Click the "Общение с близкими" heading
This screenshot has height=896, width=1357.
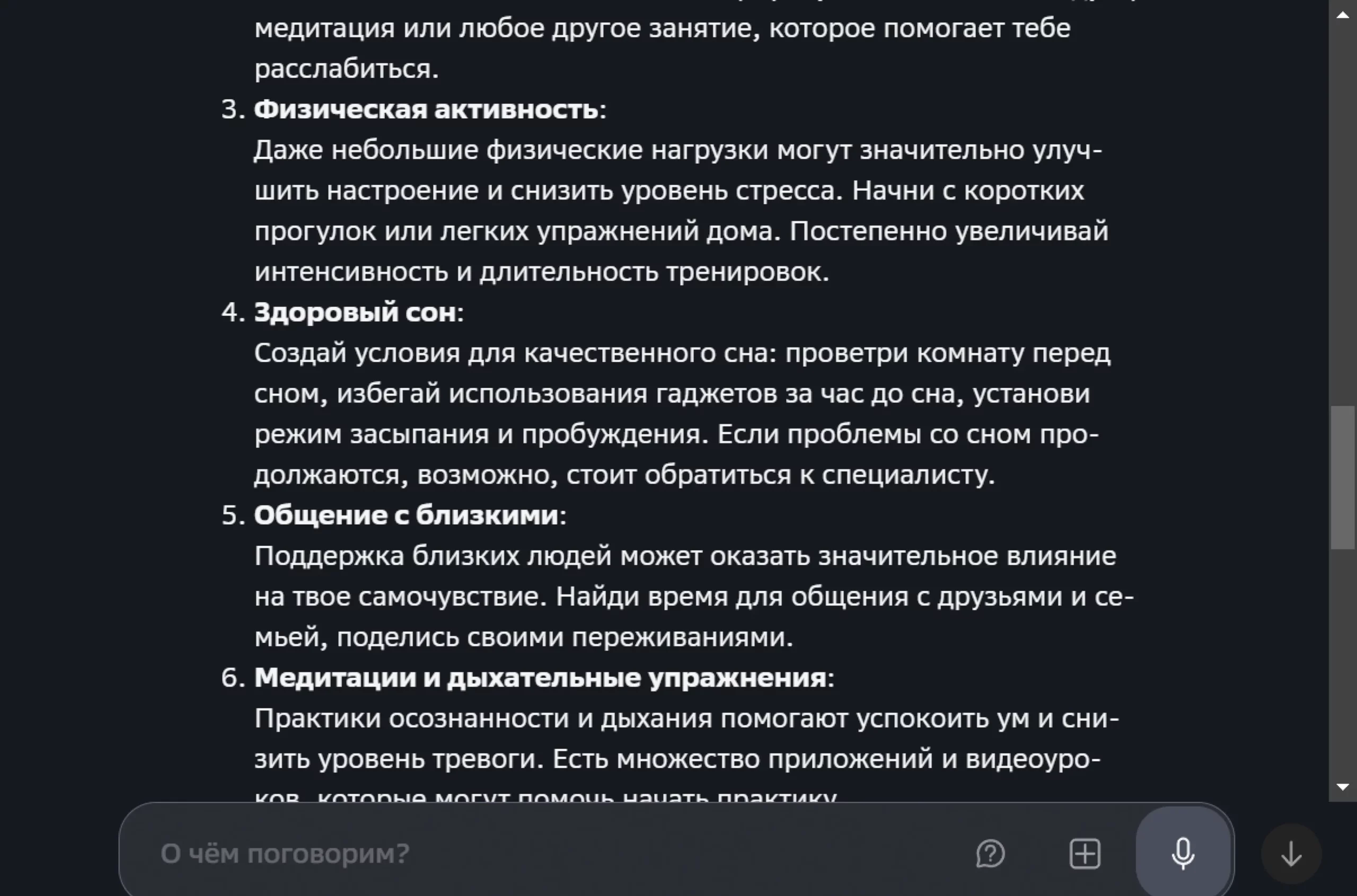coord(406,516)
